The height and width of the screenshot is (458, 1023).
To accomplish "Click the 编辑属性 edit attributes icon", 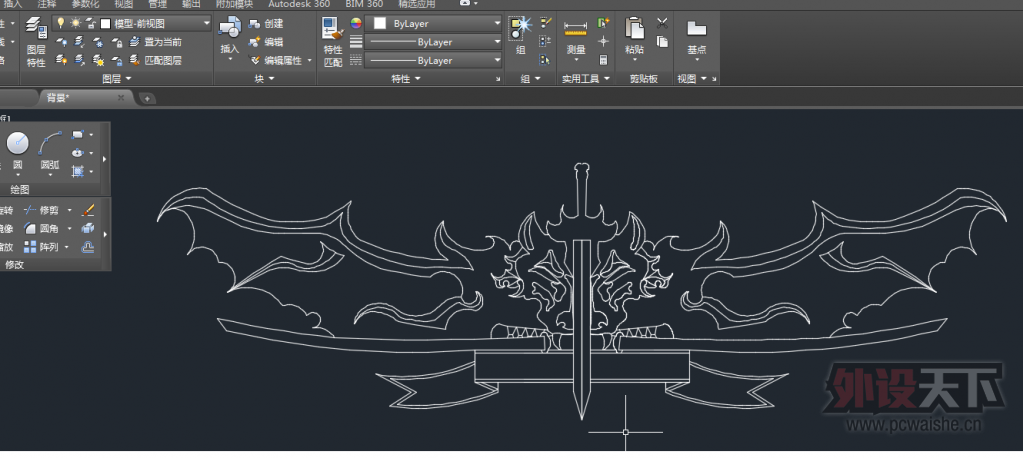I will pyautogui.click(x=255, y=60).
